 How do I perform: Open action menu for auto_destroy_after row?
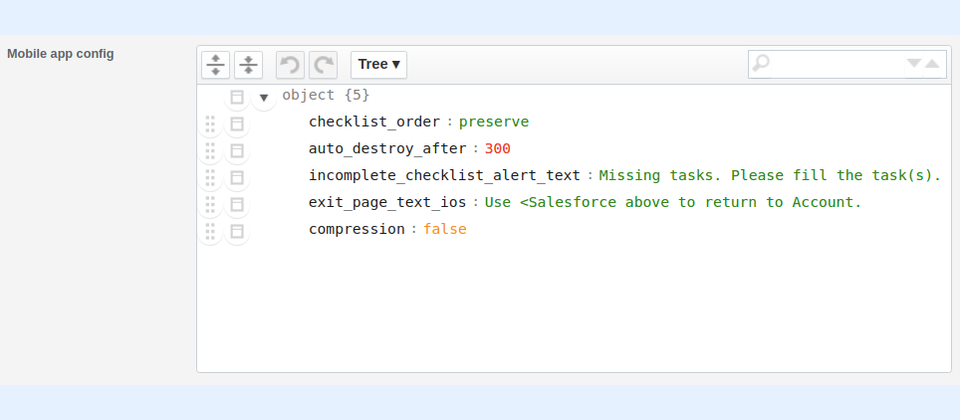pyautogui.click(x=237, y=151)
